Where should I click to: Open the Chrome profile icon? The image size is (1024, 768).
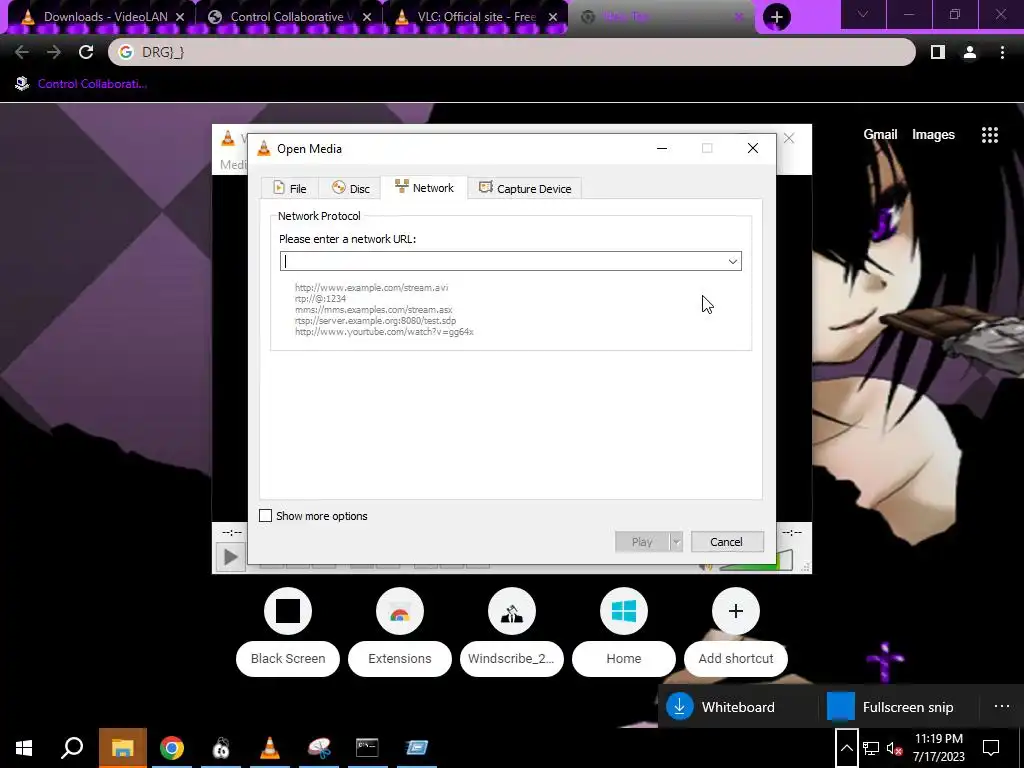(x=970, y=52)
